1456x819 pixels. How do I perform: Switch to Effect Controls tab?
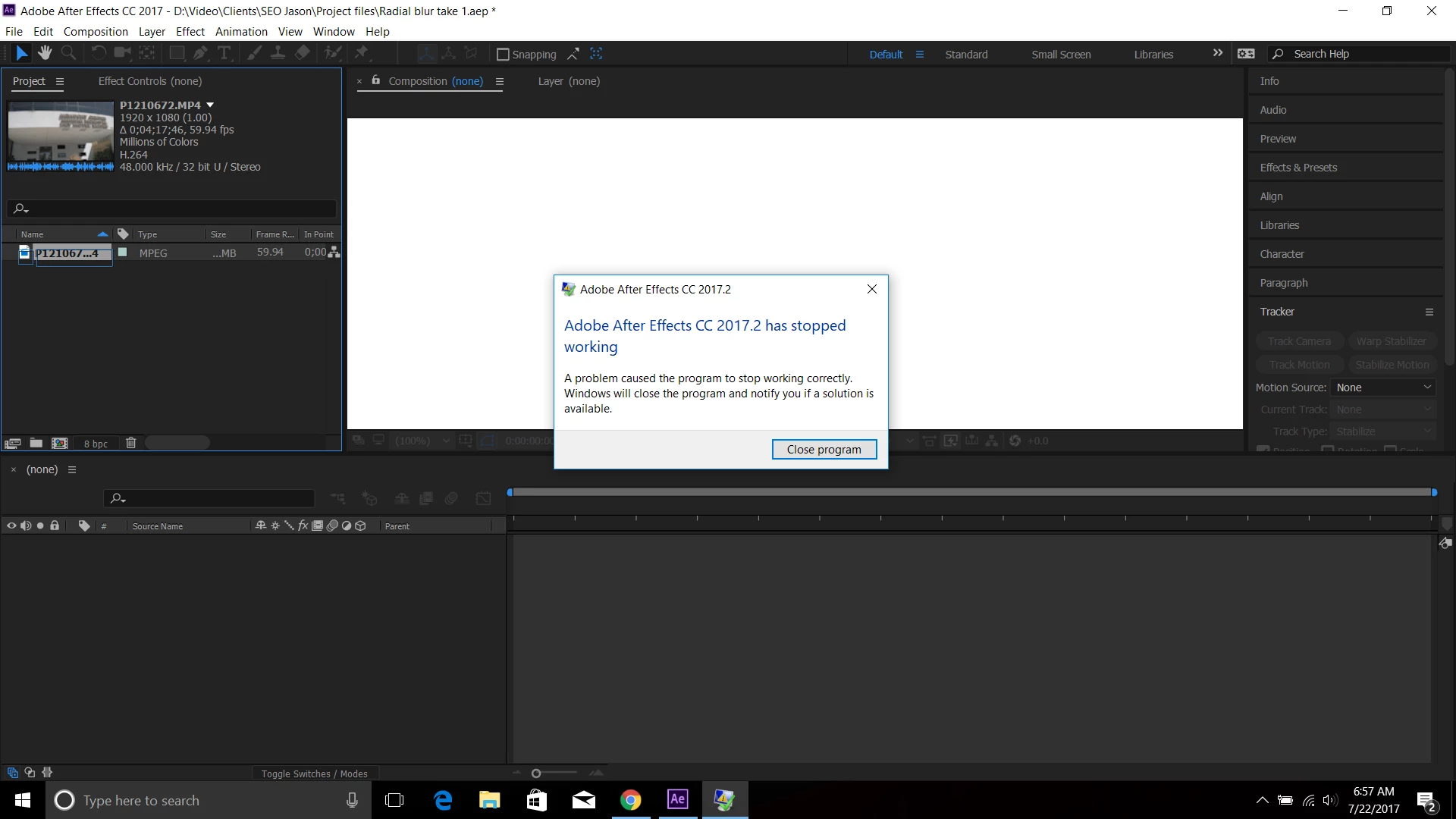pyautogui.click(x=150, y=81)
